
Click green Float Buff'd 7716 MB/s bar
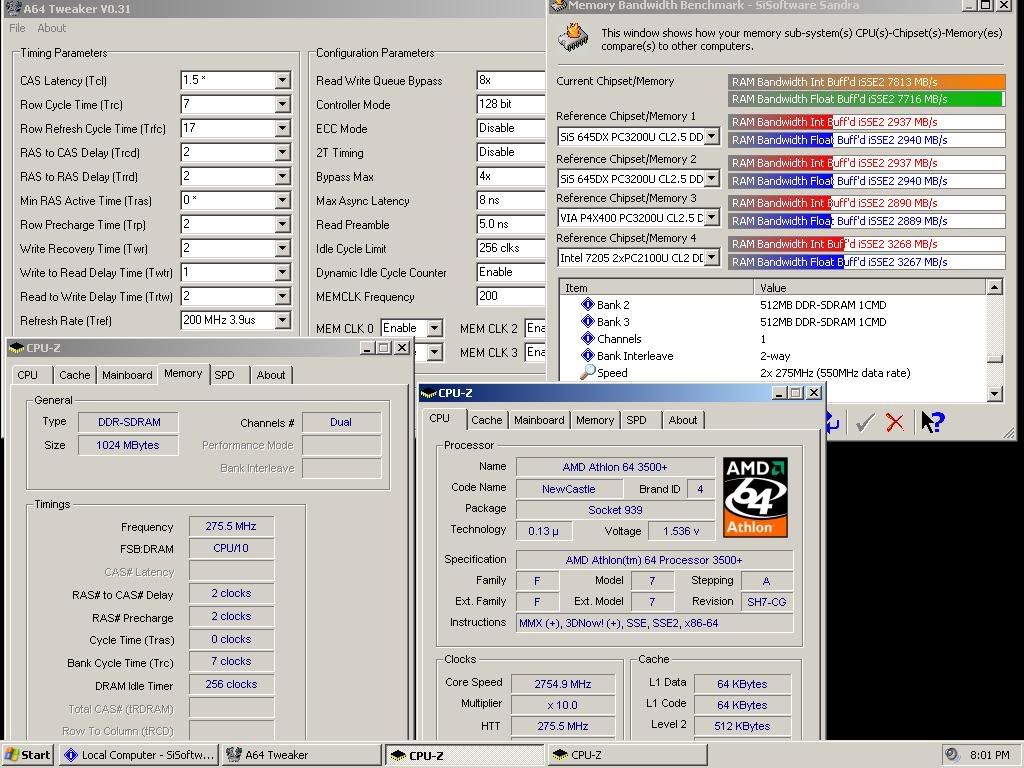[x=865, y=99]
